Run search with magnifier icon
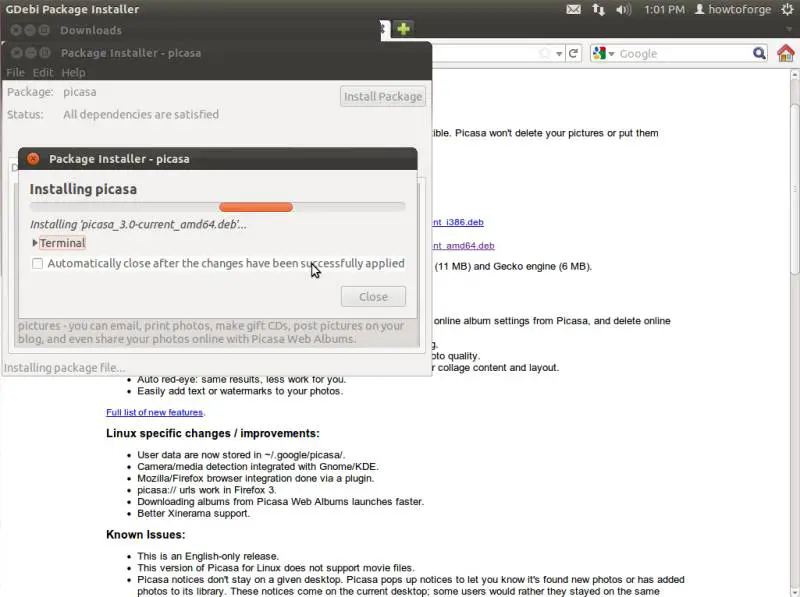Viewport: 800px width, 597px height. [759, 53]
